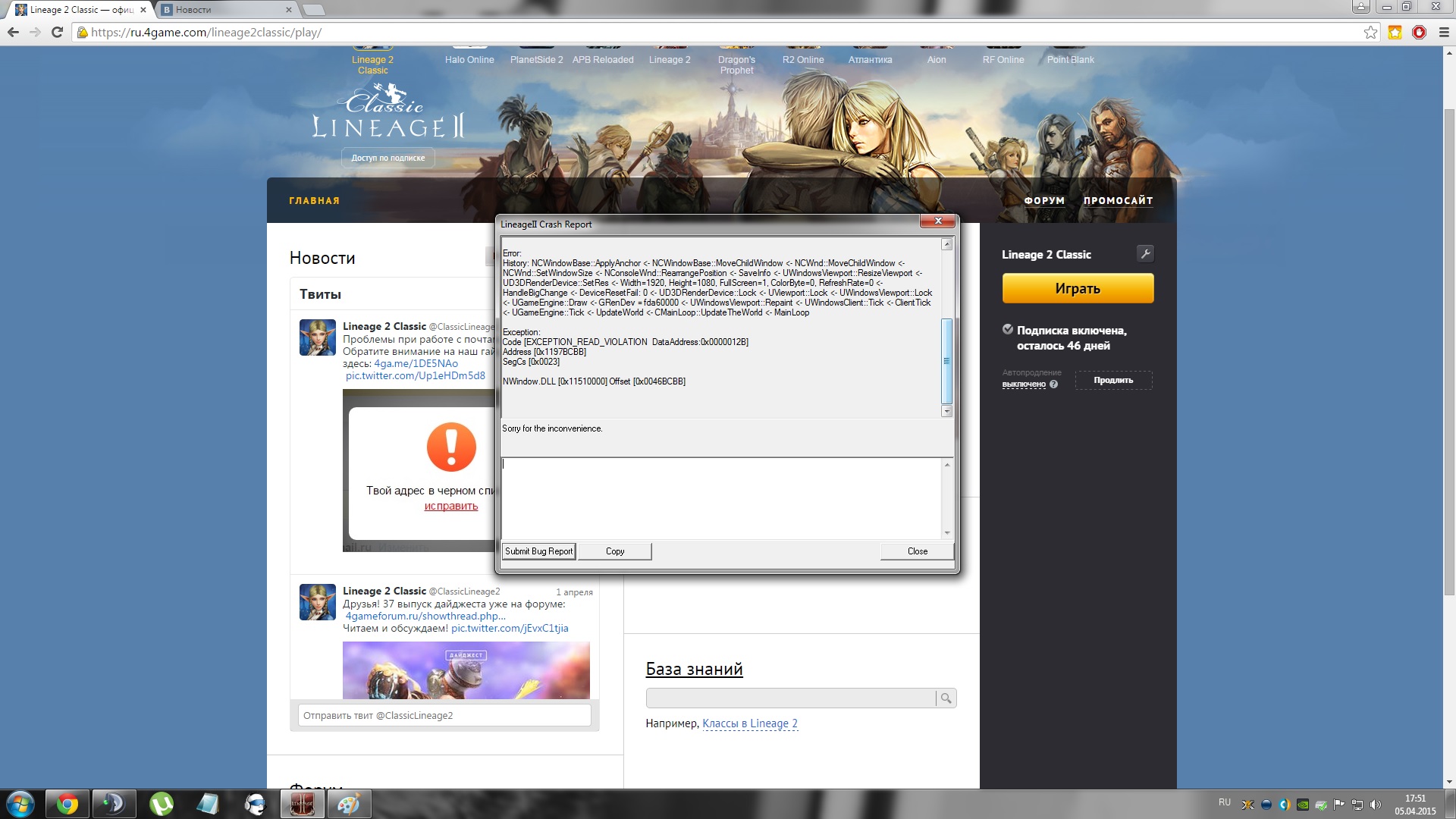This screenshot has height=819, width=1456.
Task: Click the blue-orange circular tray icon
Action: [x=1284, y=805]
